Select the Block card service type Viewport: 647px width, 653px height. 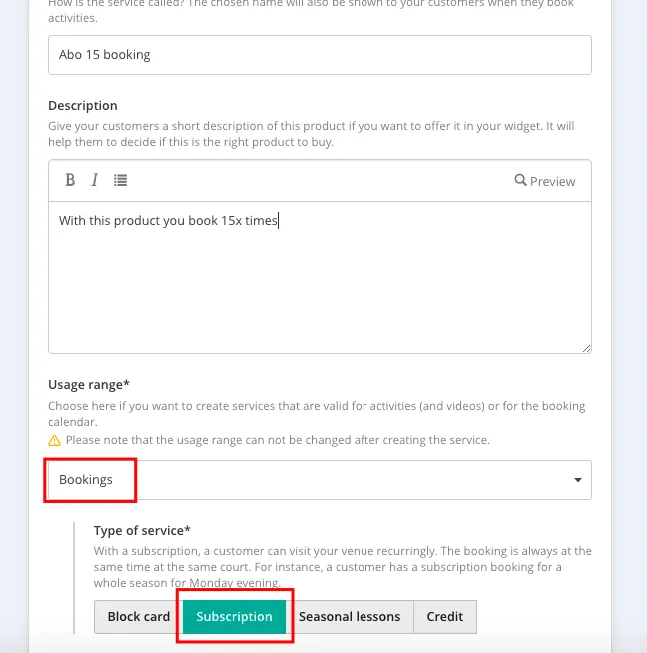pos(138,617)
